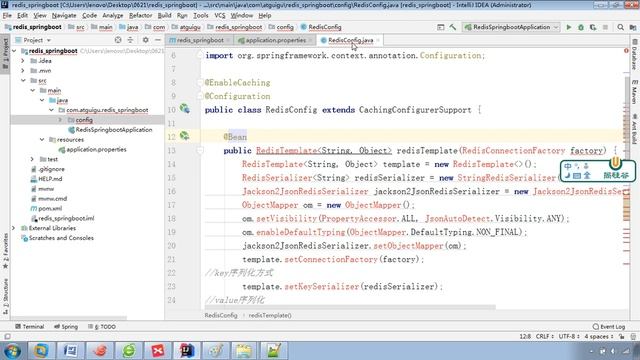Image resolution: width=640 pixels, height=360 pixels.
Task: Open the Ant Build side tool window
Action: (x=635, y=130)
